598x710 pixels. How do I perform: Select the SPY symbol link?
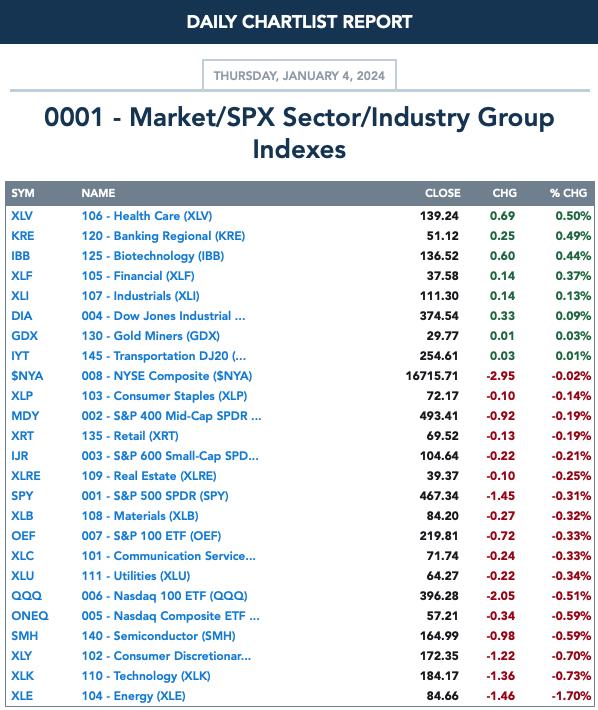[22, 496]
